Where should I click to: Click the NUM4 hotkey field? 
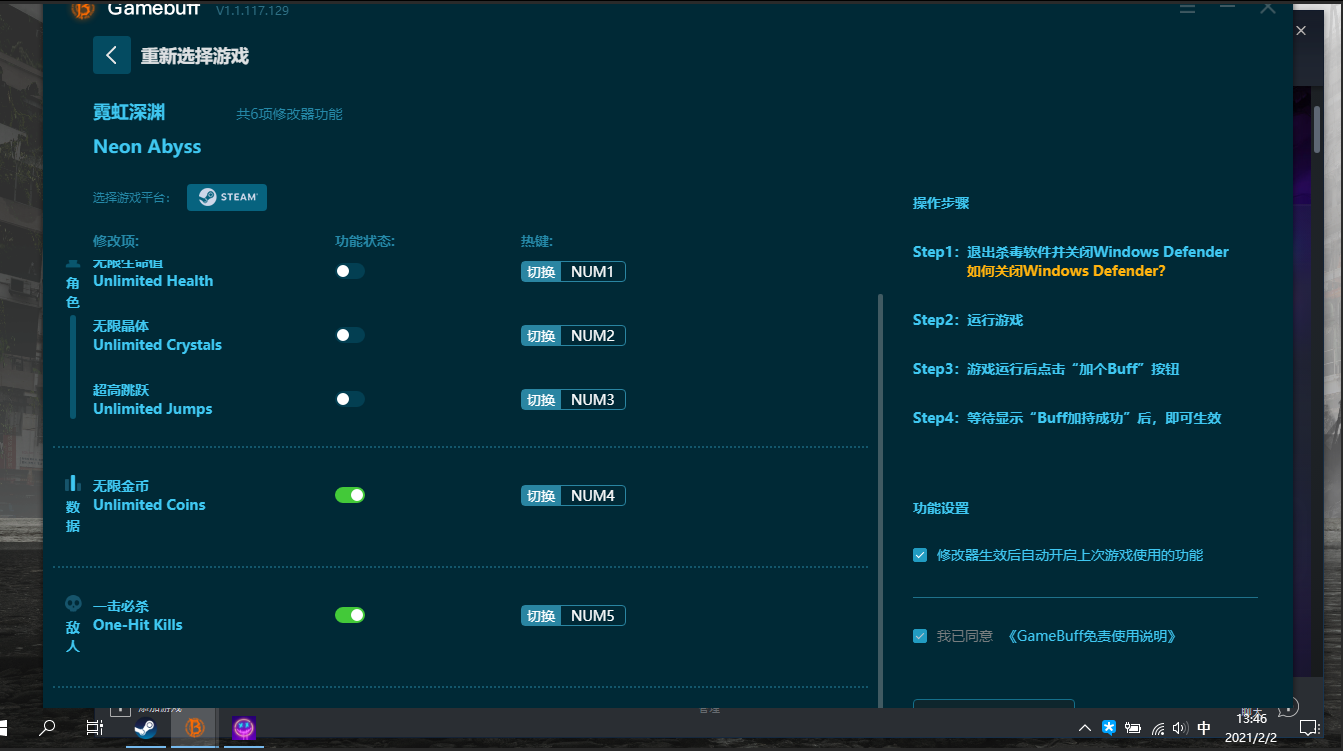tap(593, 496)
